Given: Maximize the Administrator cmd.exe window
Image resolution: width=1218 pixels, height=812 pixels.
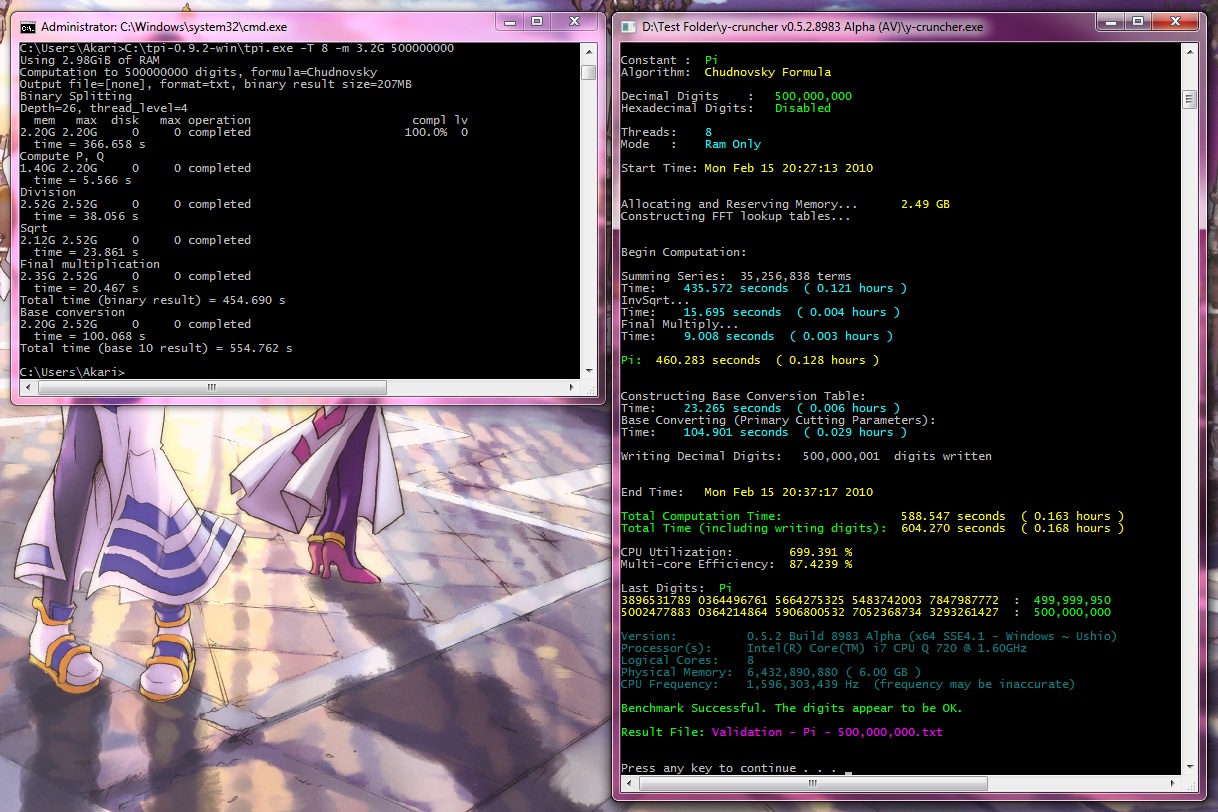Looking at the screenshot, I should click(536, 21).
